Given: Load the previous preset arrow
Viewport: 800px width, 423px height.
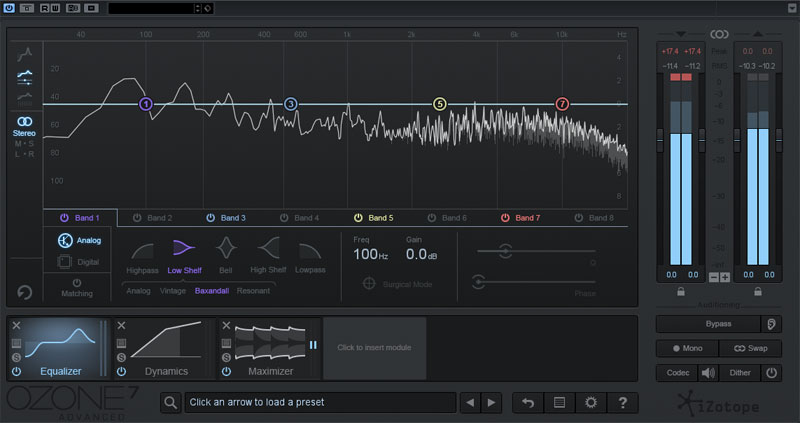Looking at the screenshot, I should coord(470,403).
